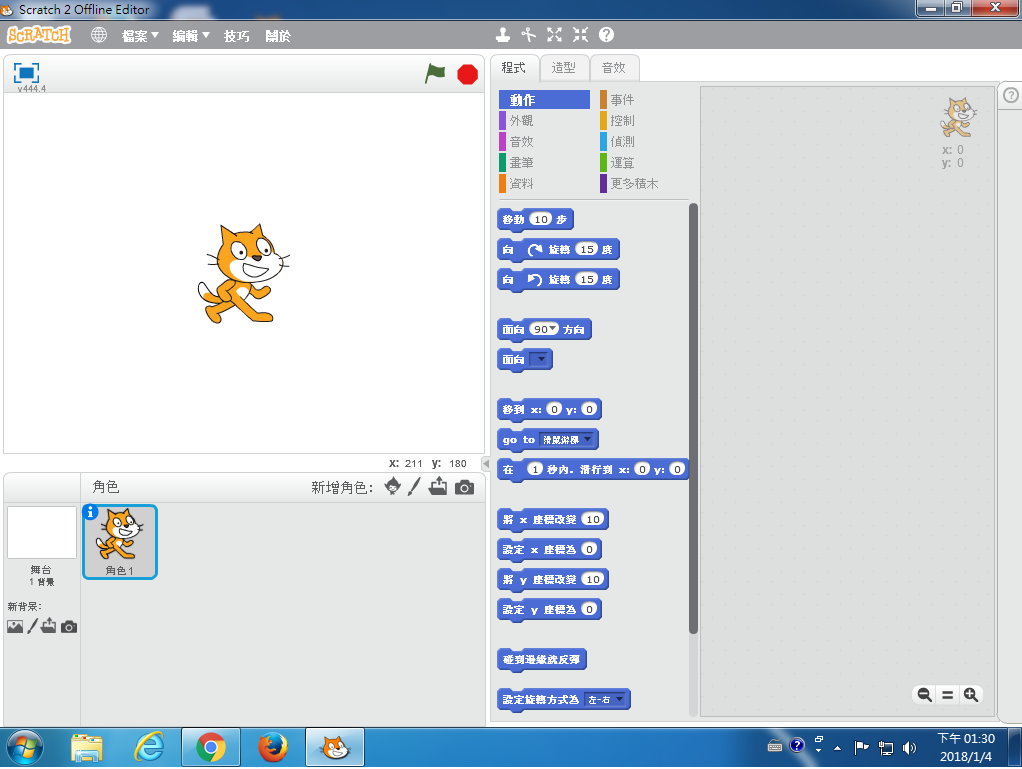Image resolution: width=1022 pixels, height=769 pixels.
Task: Collapse the stage with small arrow
Action: coord(486,463)
